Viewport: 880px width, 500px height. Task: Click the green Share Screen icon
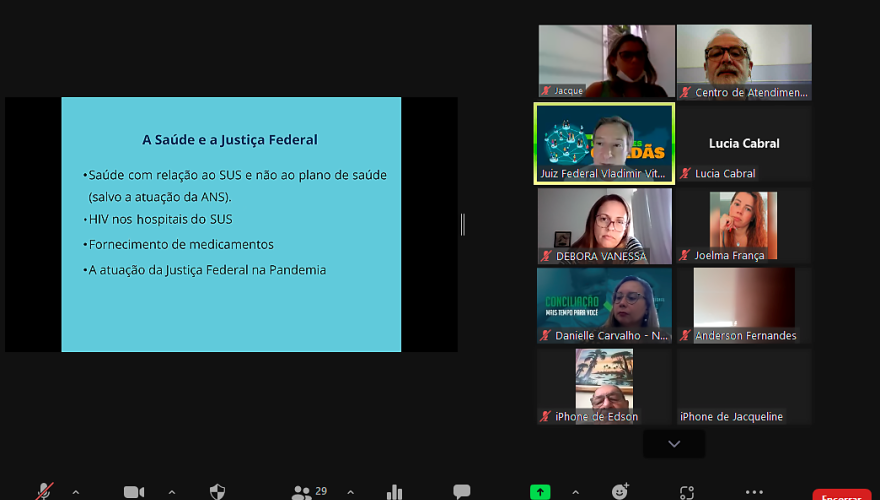(x=540, y=492)
